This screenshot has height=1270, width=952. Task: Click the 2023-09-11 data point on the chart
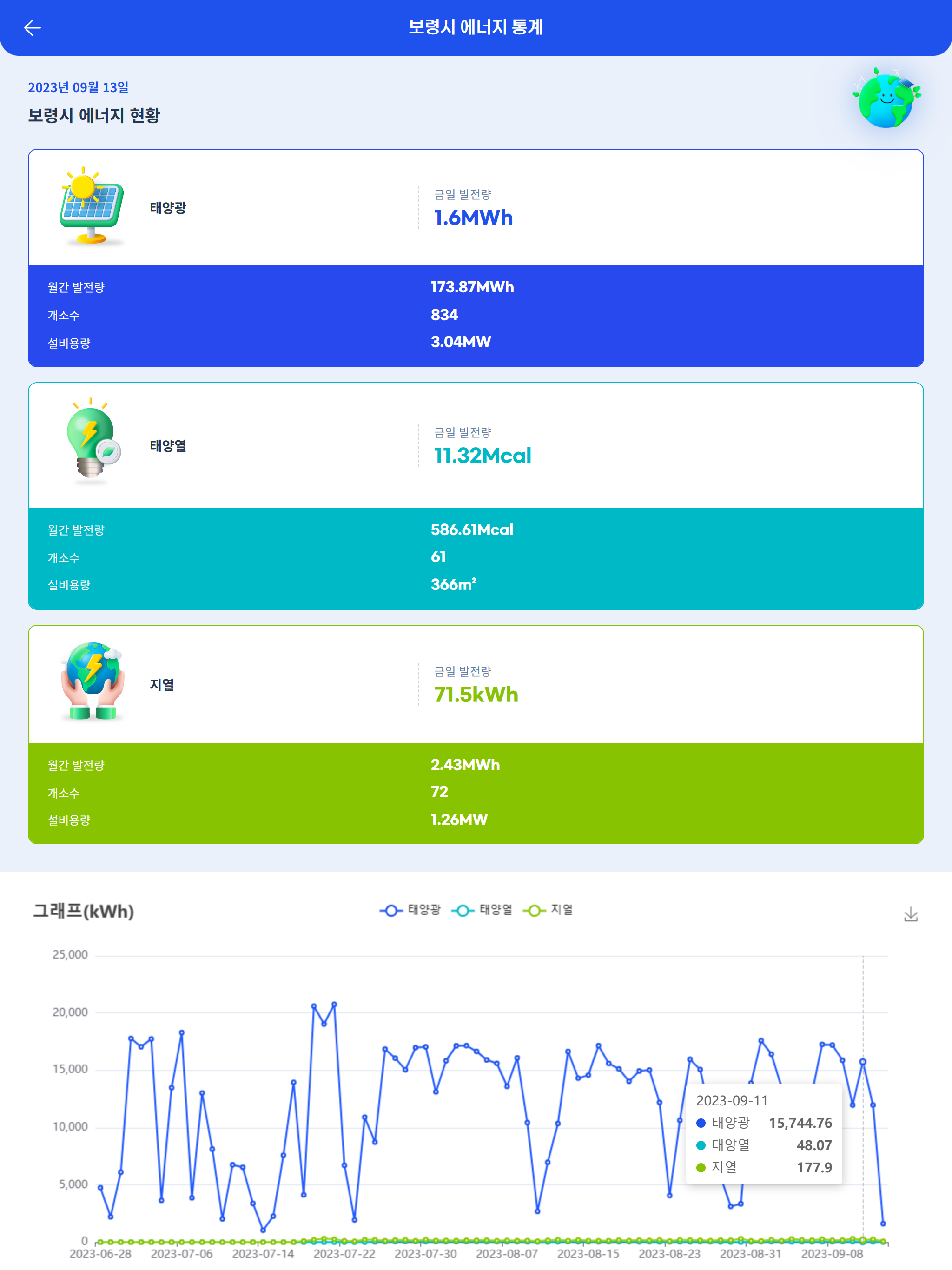pos(862,1062)
